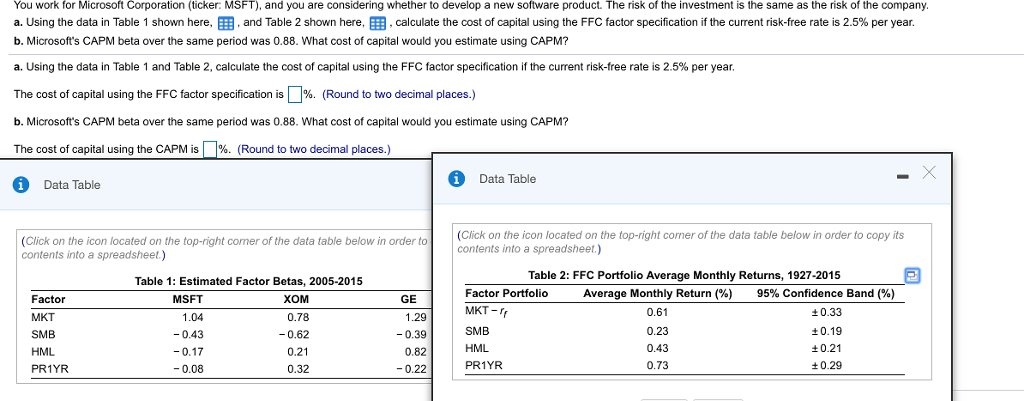Select the HML row label in Table 1

pyautogui.click(x=41, y=351)
